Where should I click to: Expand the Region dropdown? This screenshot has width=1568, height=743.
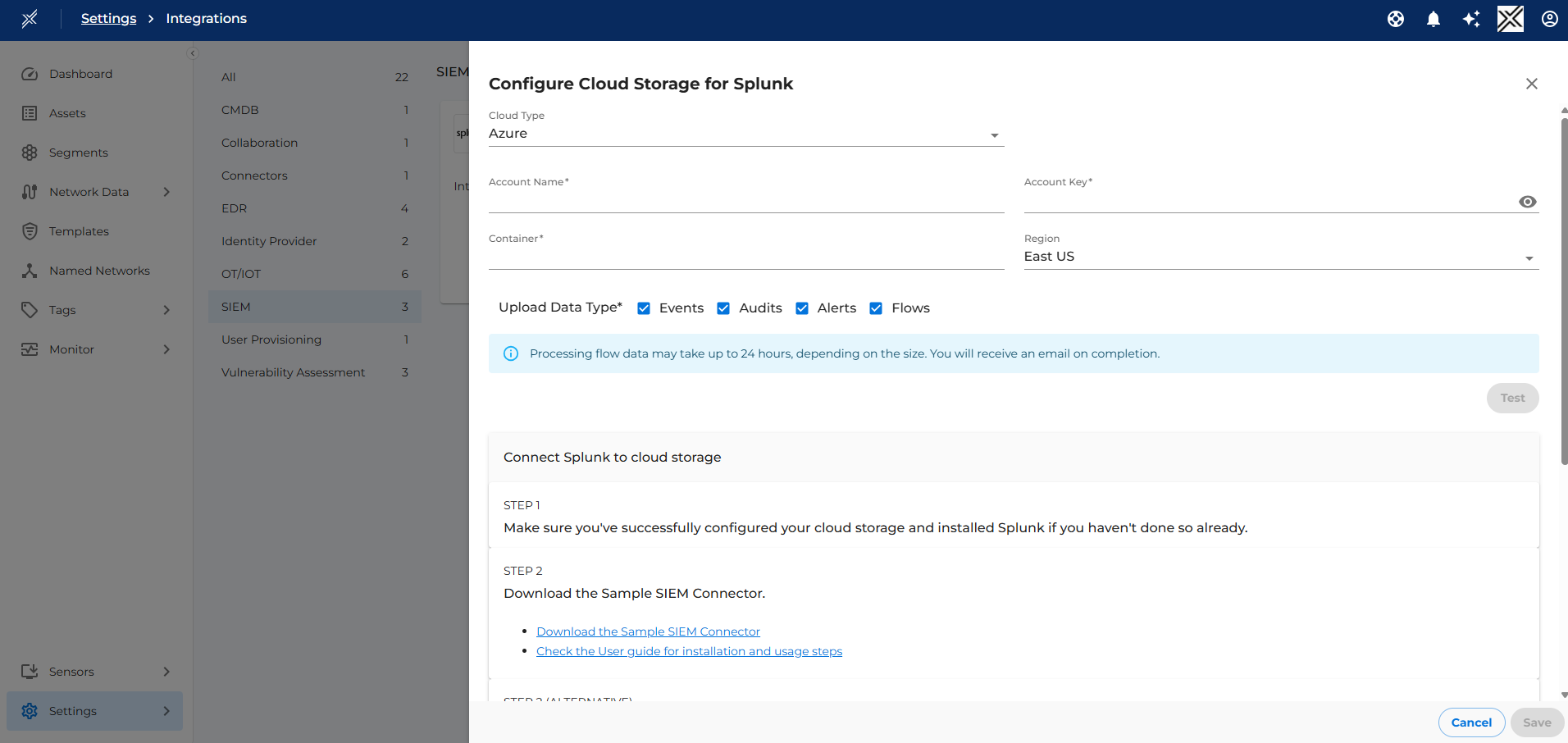click(x=1280, y=258)
